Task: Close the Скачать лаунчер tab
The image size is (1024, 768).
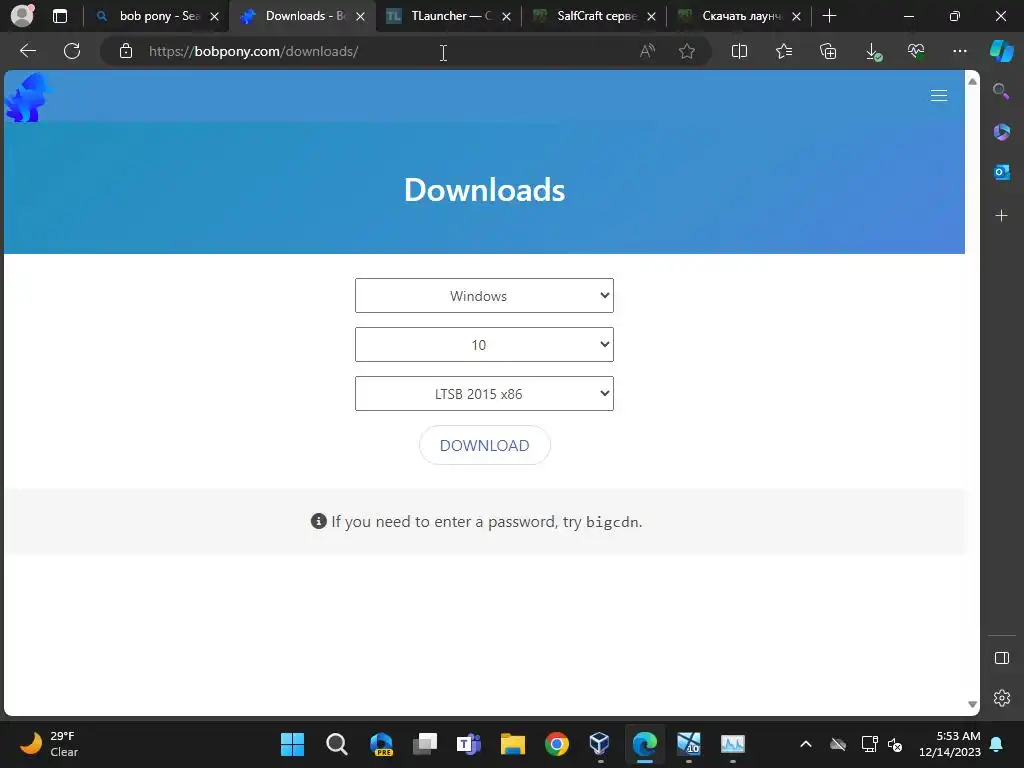Action: tap(796, 16)
